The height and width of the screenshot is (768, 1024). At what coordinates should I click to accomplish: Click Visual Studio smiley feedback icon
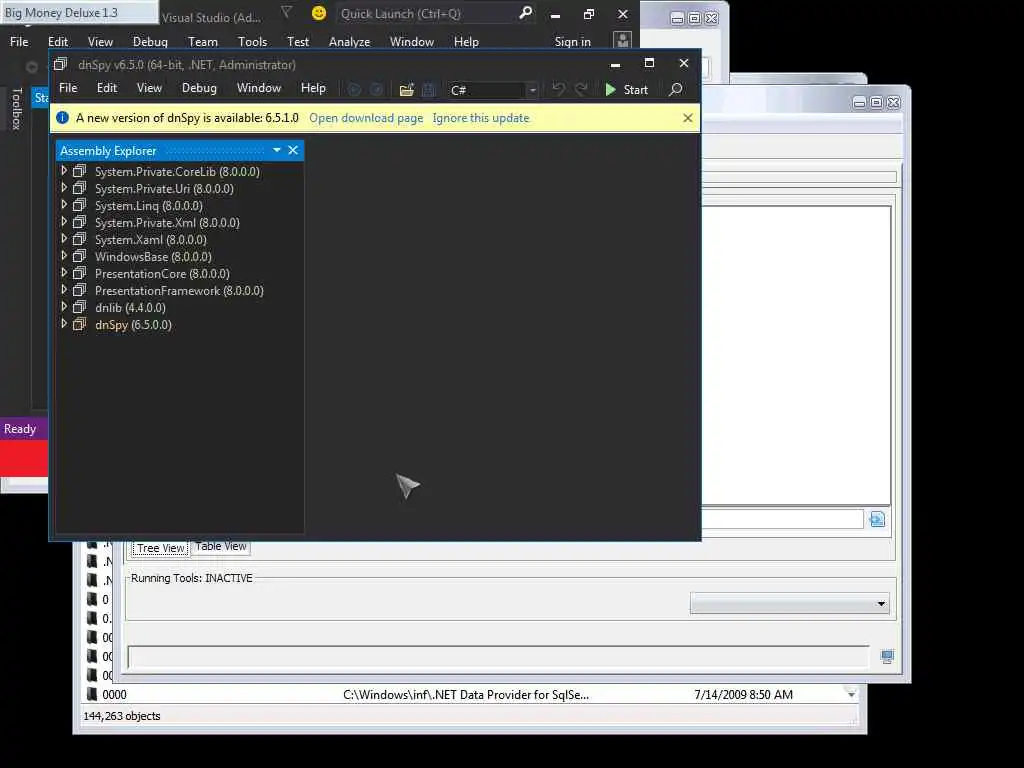(319, 13)
